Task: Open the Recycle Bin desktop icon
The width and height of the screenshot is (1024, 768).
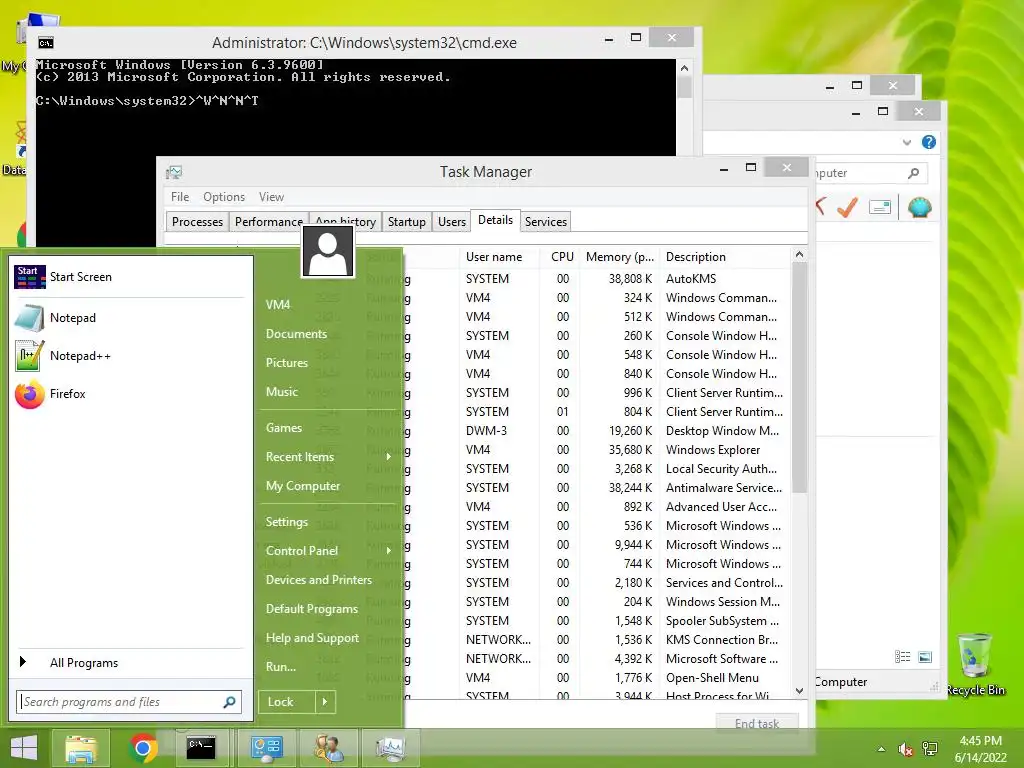Action: coord(975,665)
